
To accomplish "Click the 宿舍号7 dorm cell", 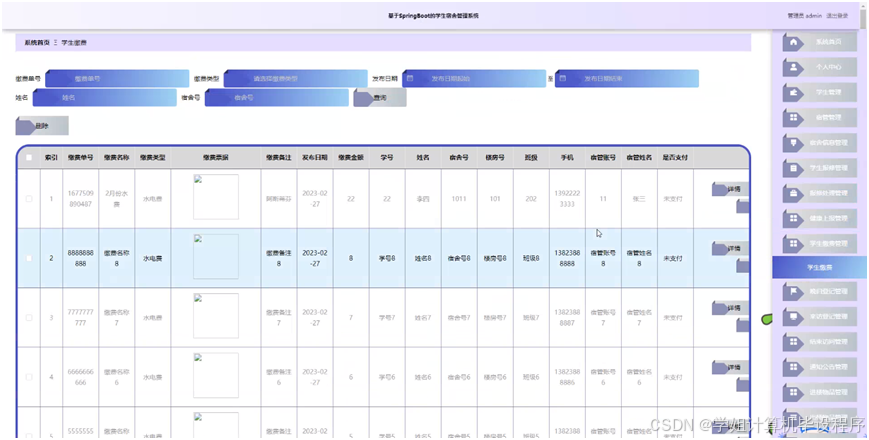I will (459, 318).
